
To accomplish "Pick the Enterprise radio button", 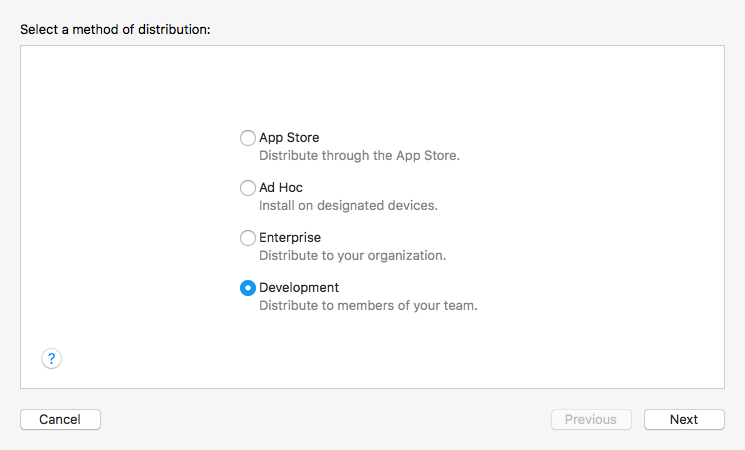I will coord(248,238).
